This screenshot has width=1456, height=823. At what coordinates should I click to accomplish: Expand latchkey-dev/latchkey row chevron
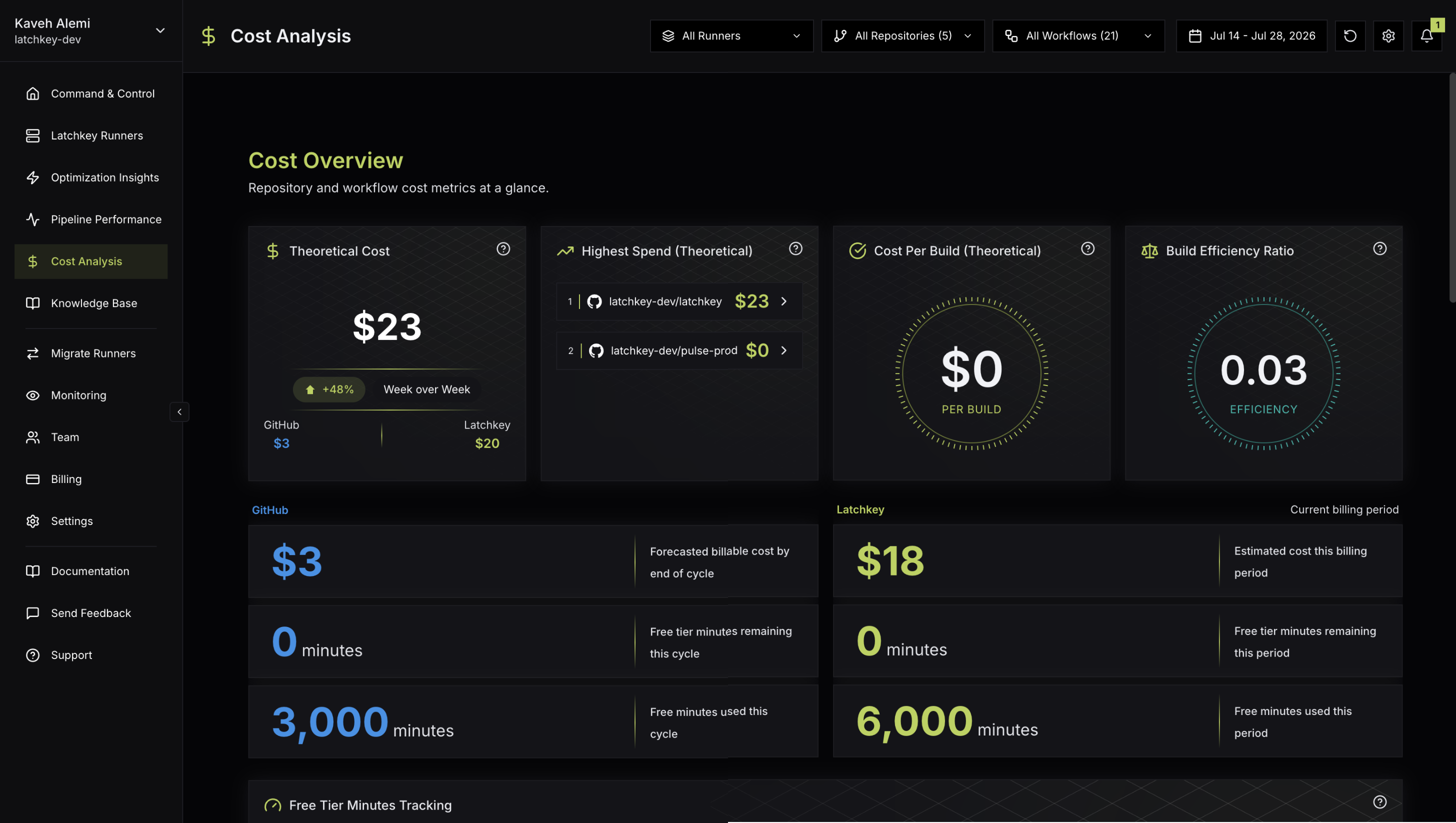point(783,301)
